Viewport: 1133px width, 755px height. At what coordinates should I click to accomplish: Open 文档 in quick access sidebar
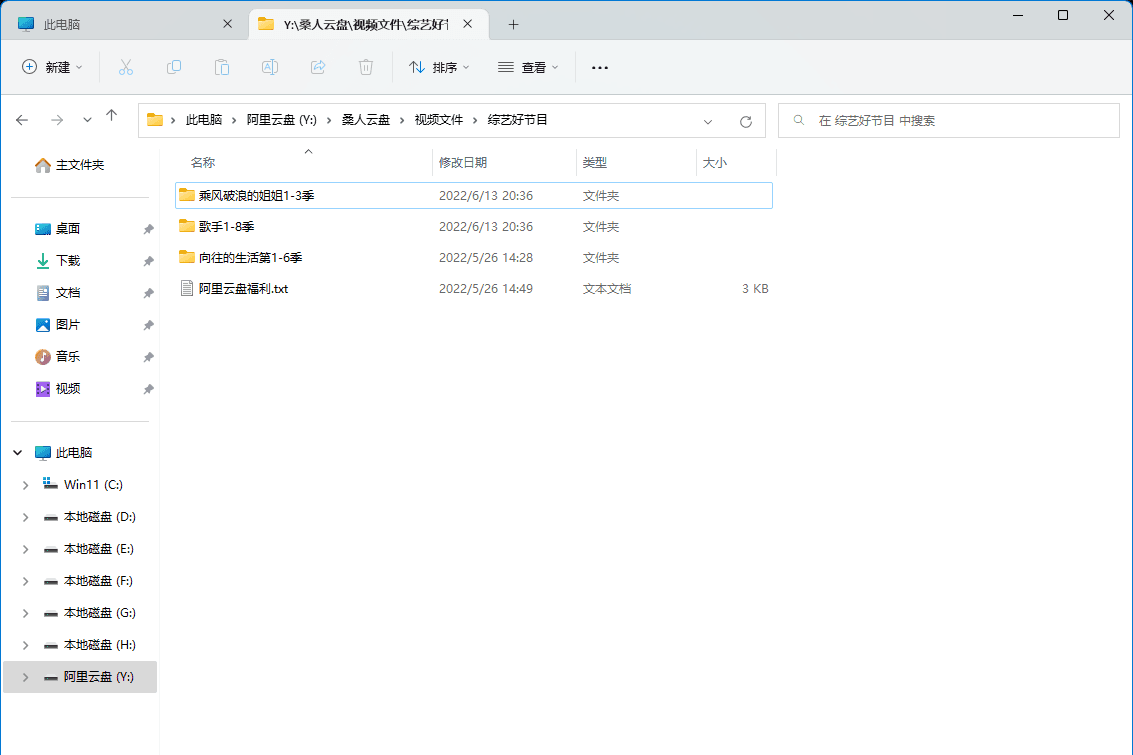point(68,293)
